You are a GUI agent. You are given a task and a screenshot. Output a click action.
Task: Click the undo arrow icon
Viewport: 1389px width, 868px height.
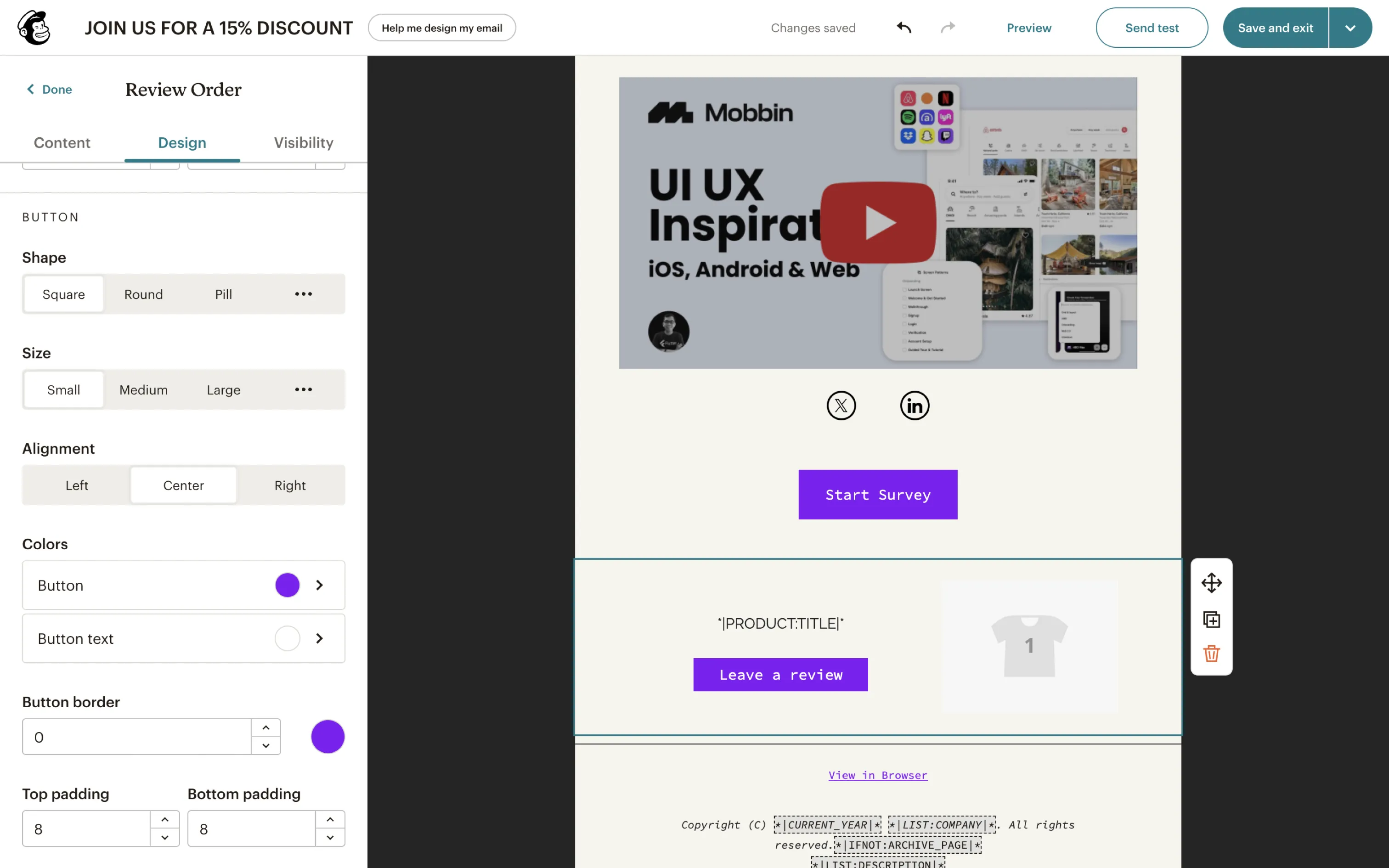(904, 28)
